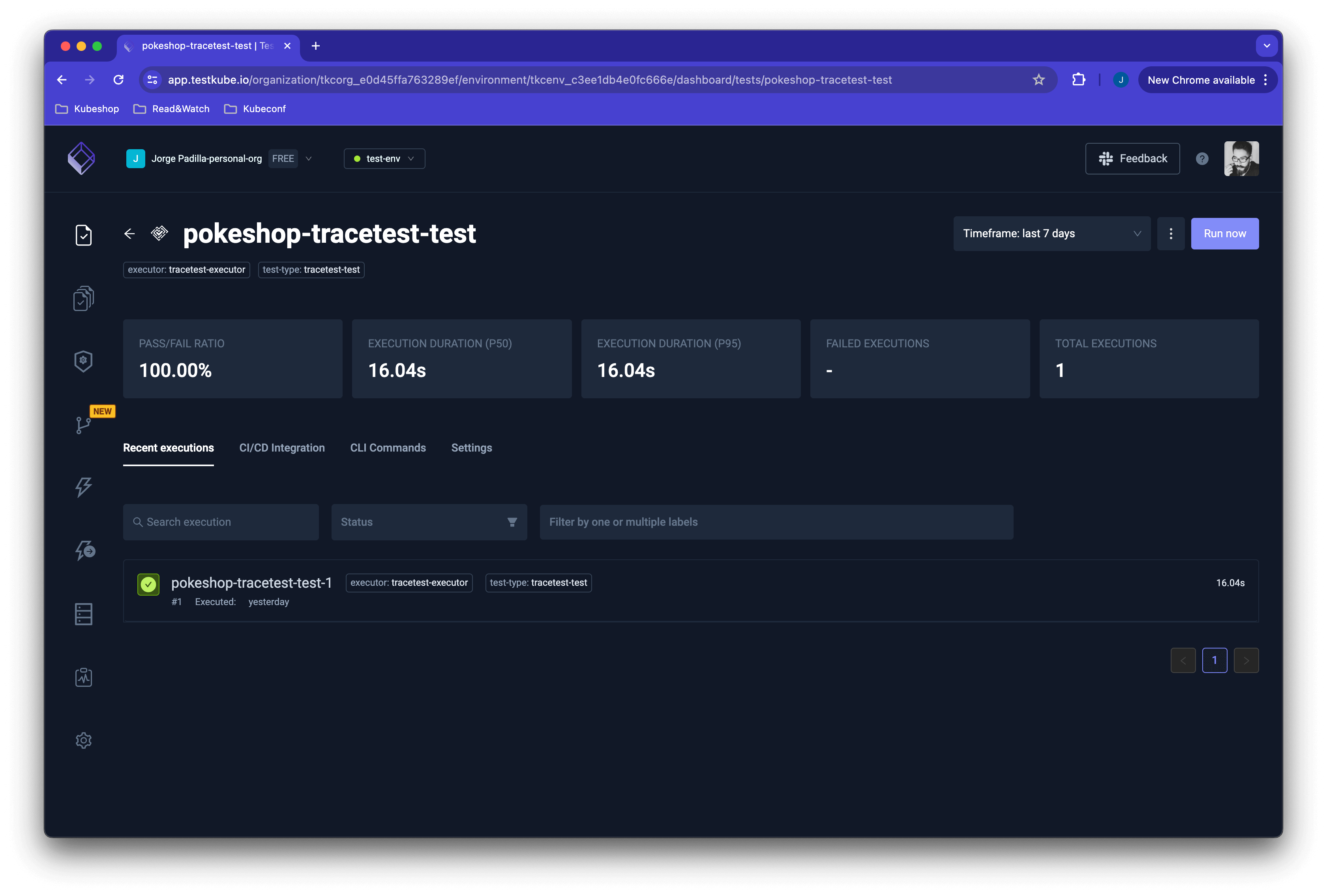Click Filter by one or multiple labels field
The image size is (1327, 896).
click(x=776, y=522)
